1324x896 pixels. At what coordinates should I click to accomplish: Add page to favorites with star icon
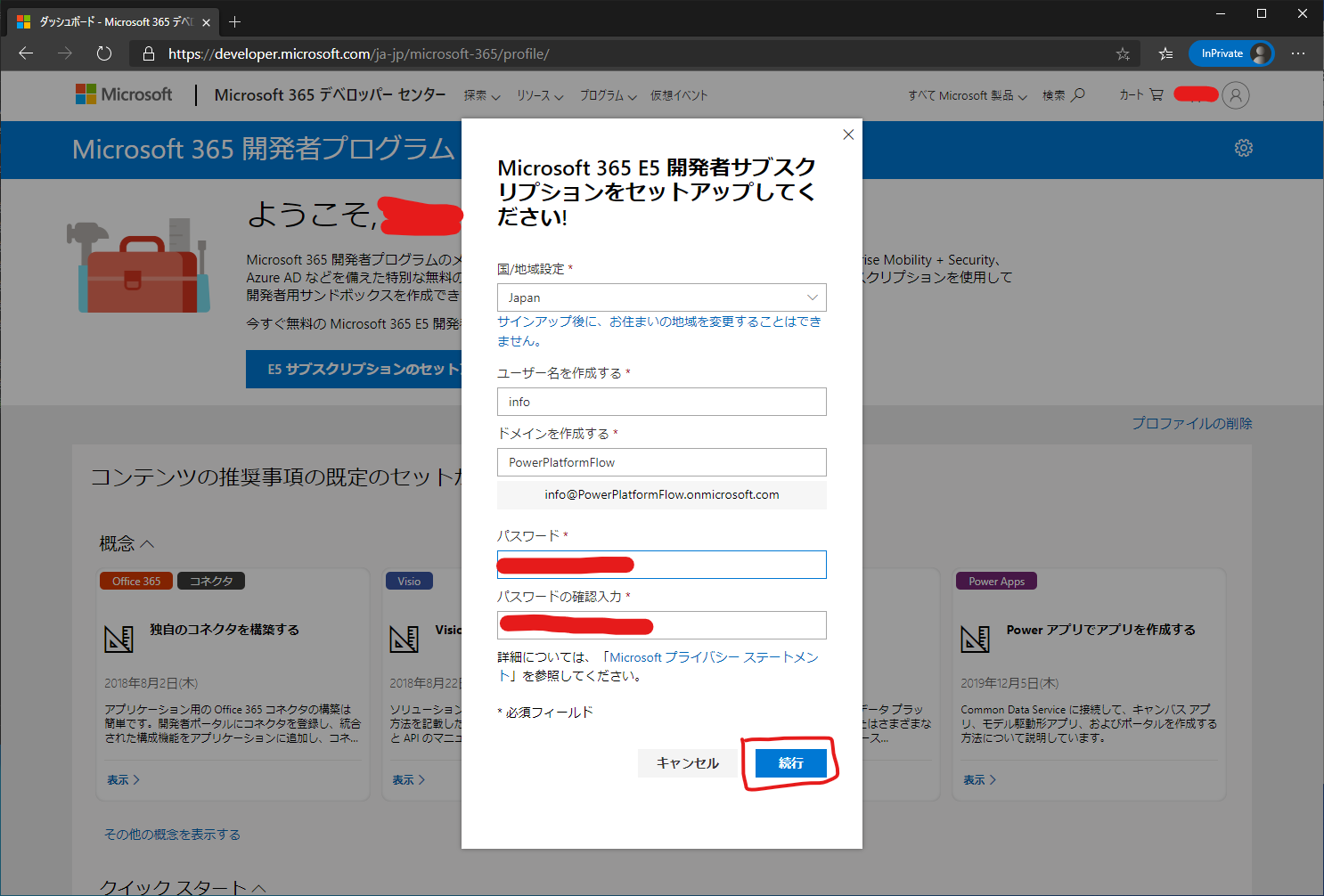pyautogui.click(x=1123, y=54)
